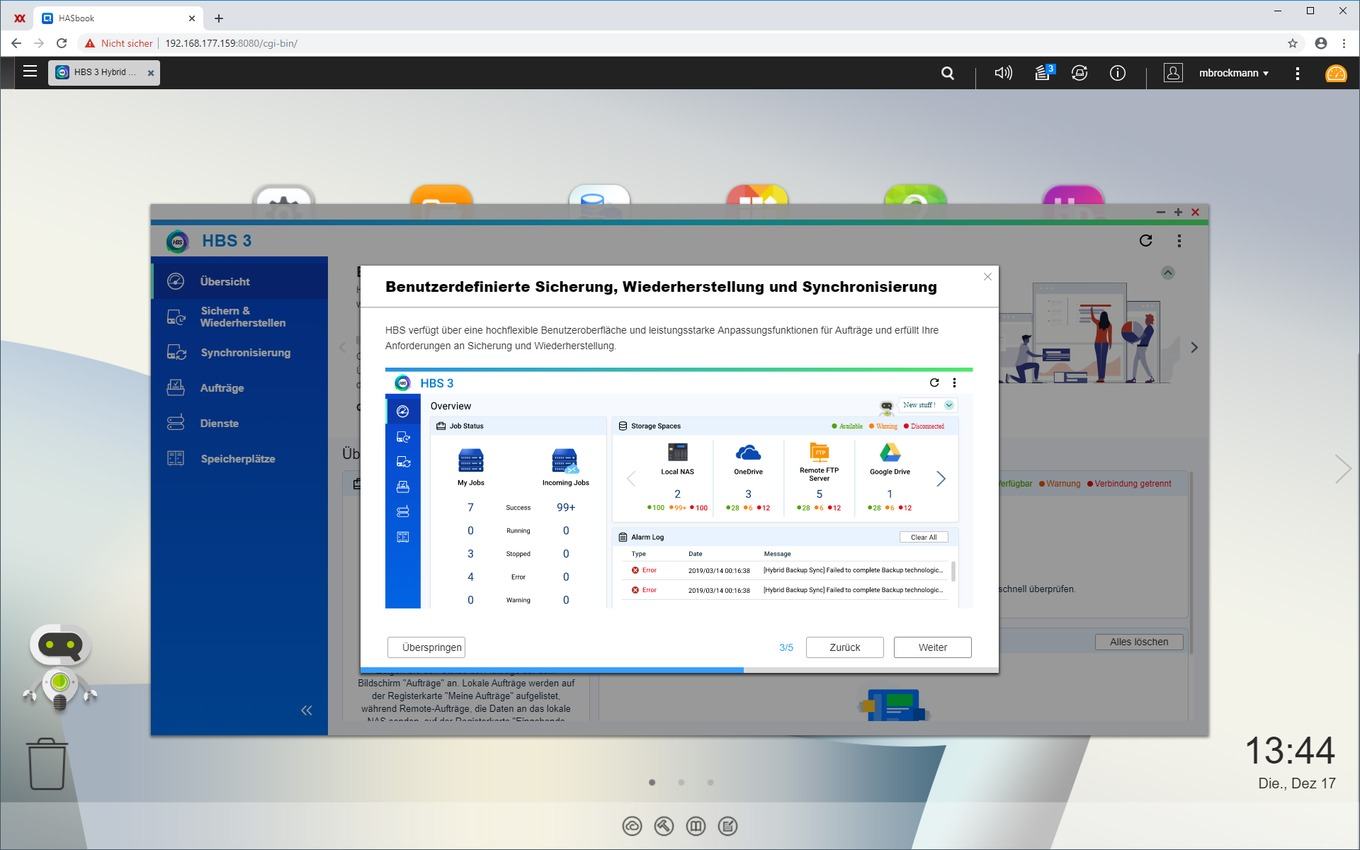Image resolution: width=1360 pixels, height=850 pixels.
Task: Select the HASbook browser tab
Action: click(118, 18)
